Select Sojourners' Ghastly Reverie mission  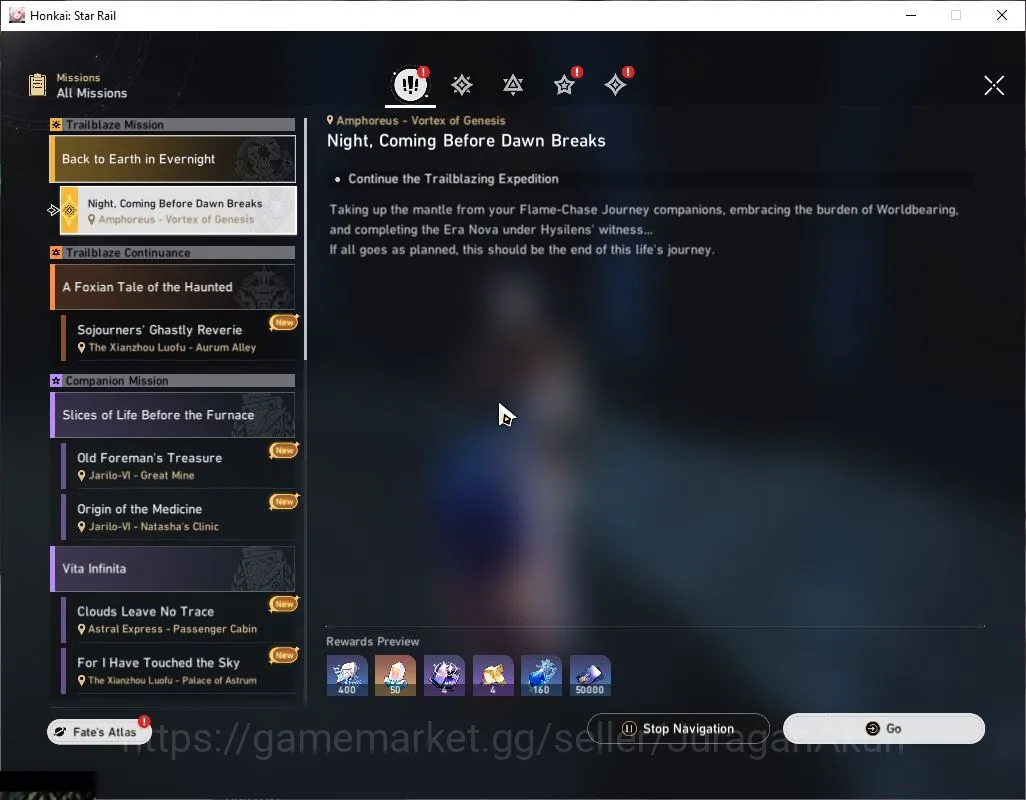pos(179,338)
